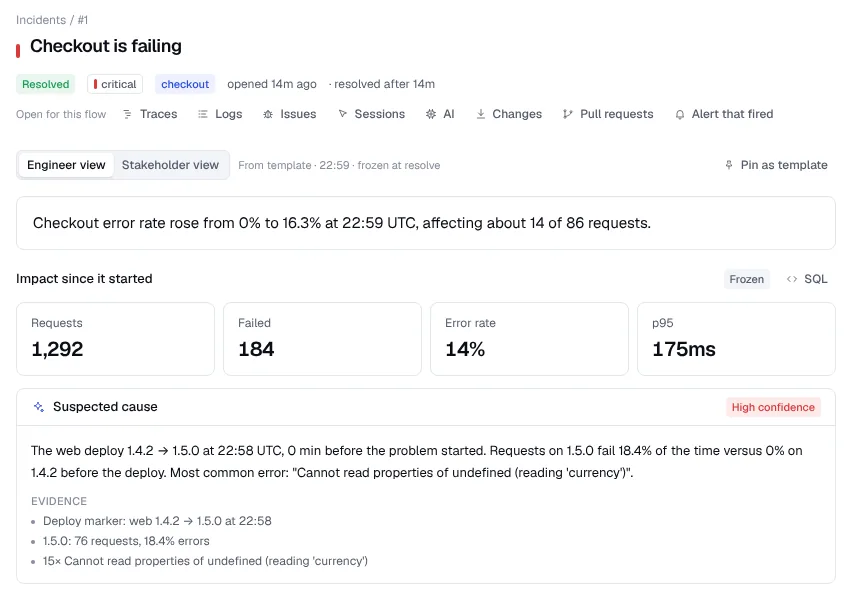Click the checkout error rate summary sentence
852x590 pixels.
[x=342, y=223]
